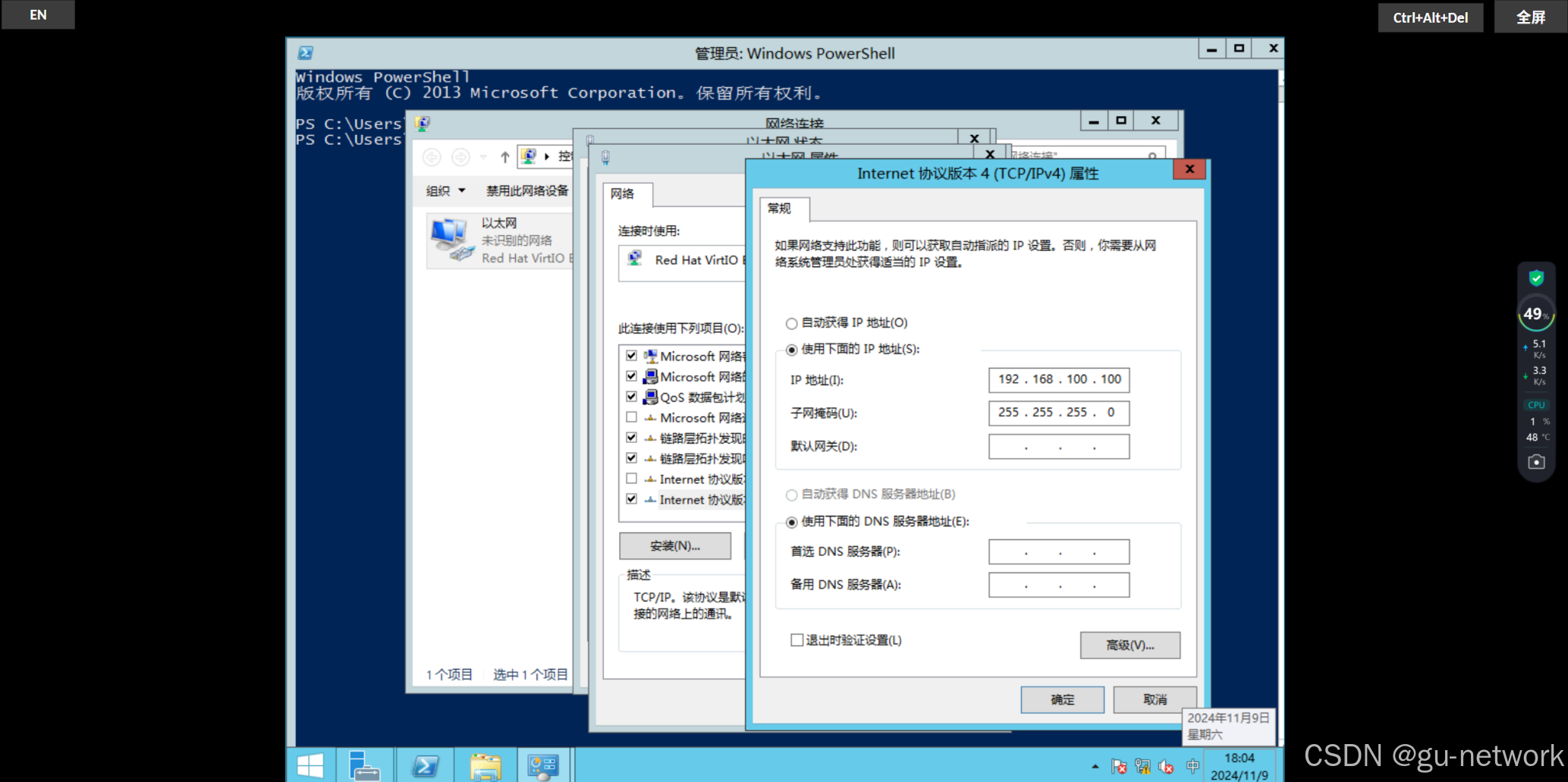
Task: Uncheck first Microsoft 网络 client item
Action: pyautogui.click(x=631, y=355)
